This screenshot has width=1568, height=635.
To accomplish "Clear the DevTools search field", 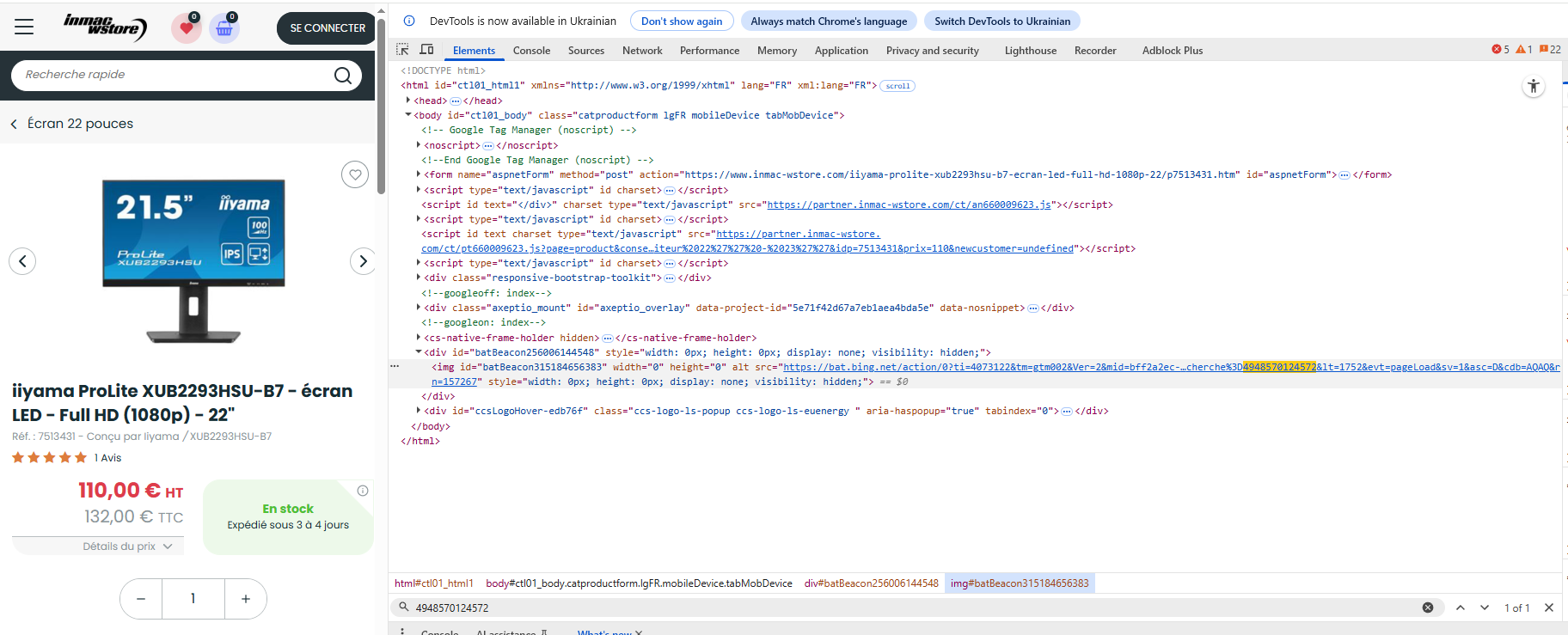I will (1428, 608).
